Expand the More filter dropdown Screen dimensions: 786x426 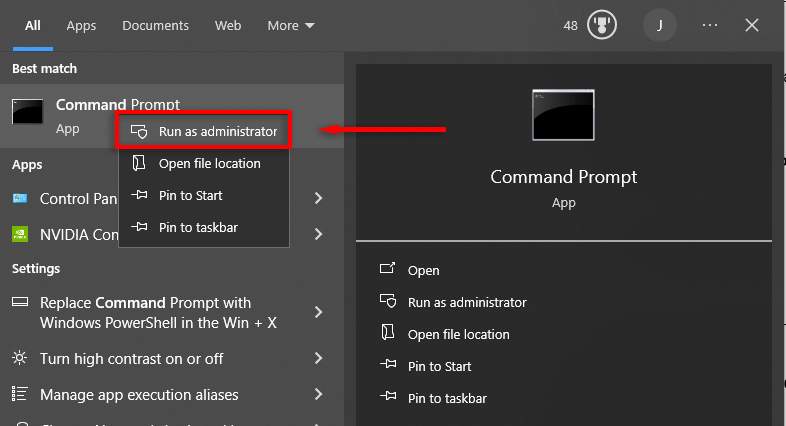coord(291,25)
